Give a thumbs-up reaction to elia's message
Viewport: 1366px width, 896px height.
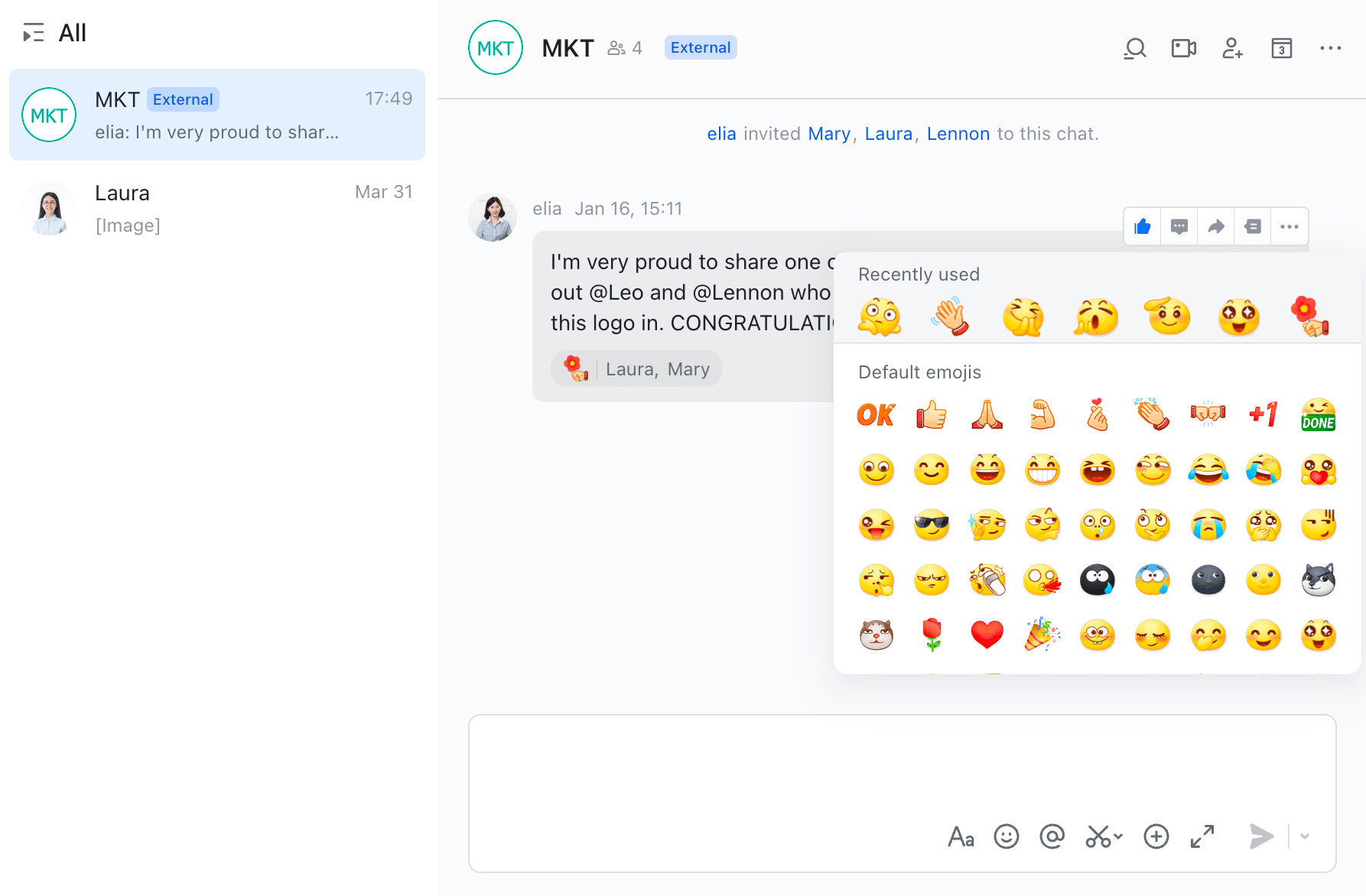pos(1142,226)
